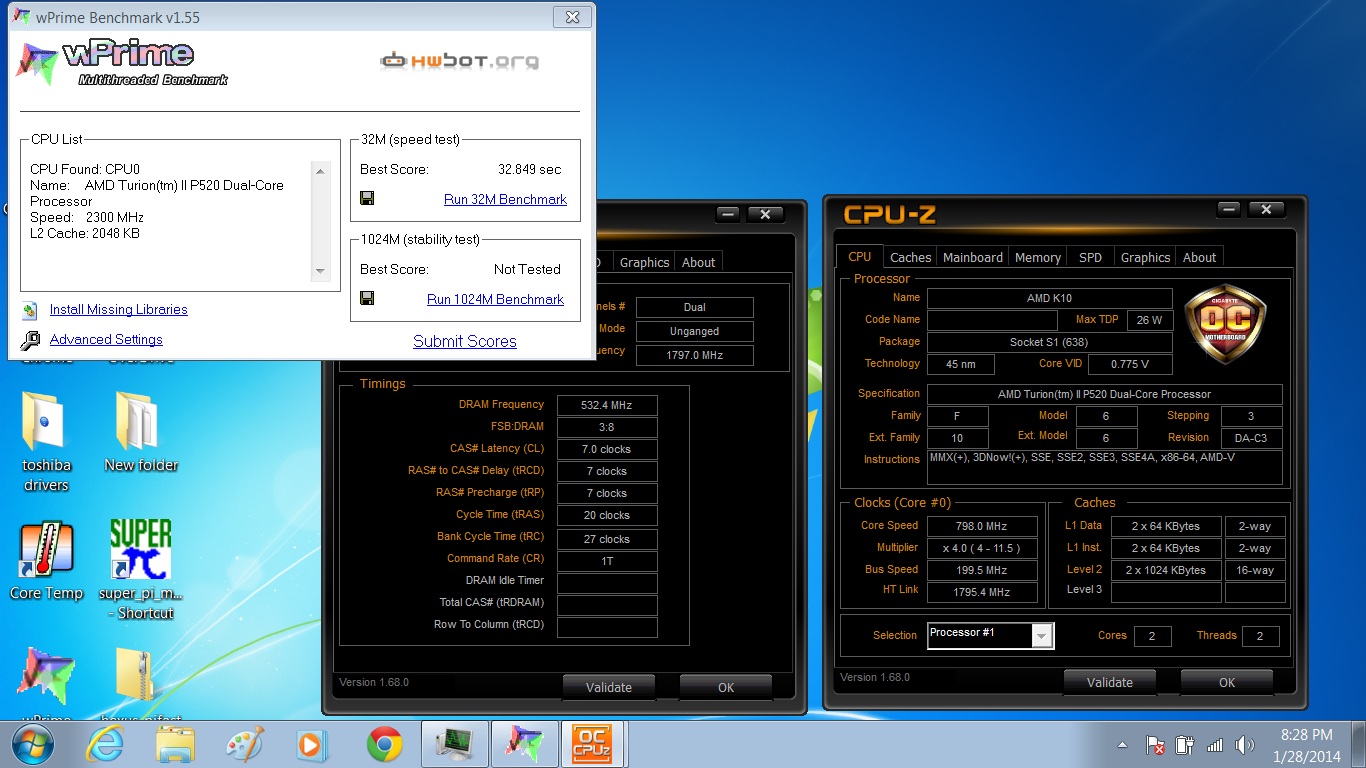Viewport: 1366px width, 768px height.
Task: Select the Core Temp desktop shortcut
Action: (46, 561)
